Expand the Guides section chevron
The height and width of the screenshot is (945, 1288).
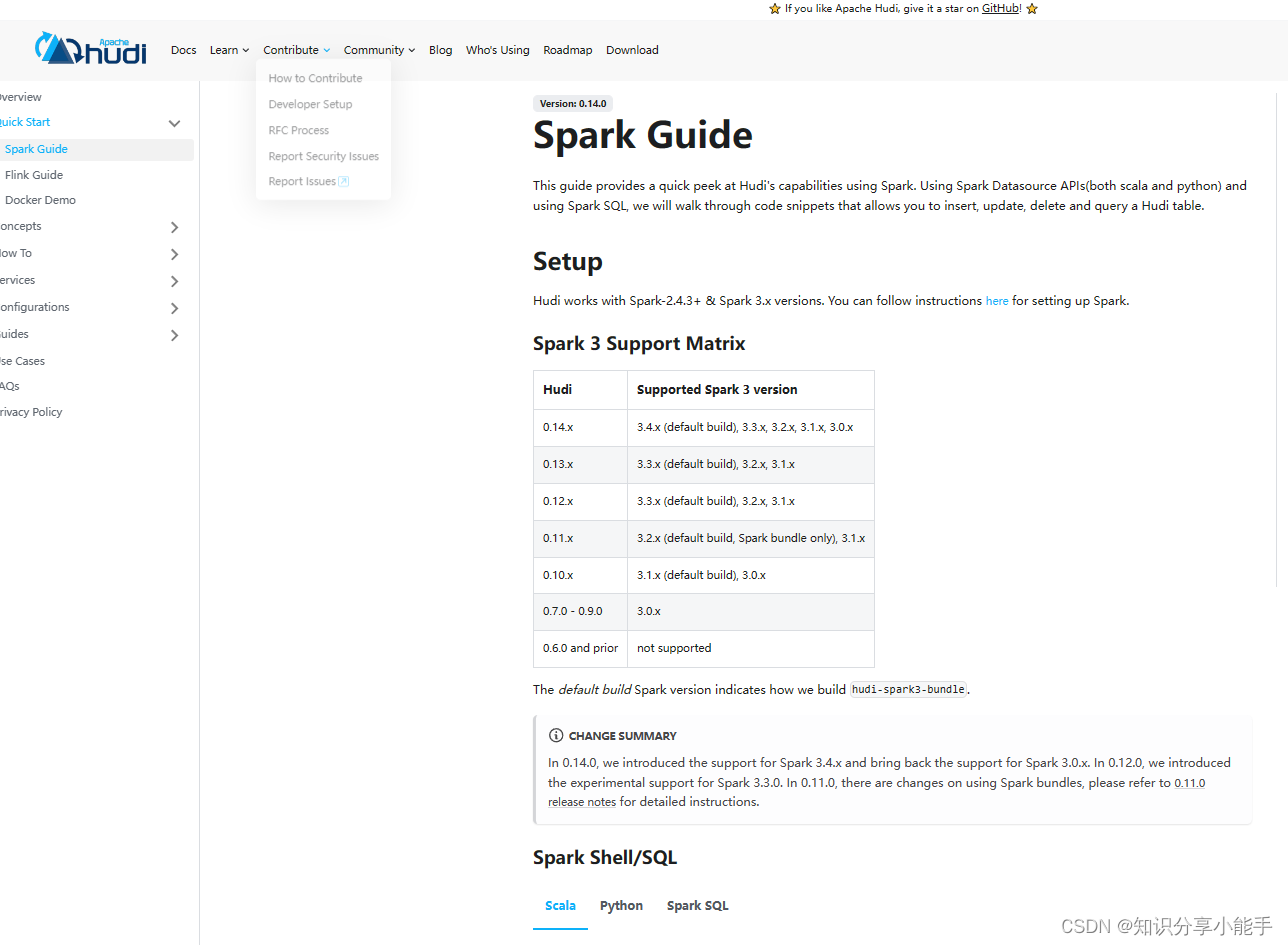point(174,335)
